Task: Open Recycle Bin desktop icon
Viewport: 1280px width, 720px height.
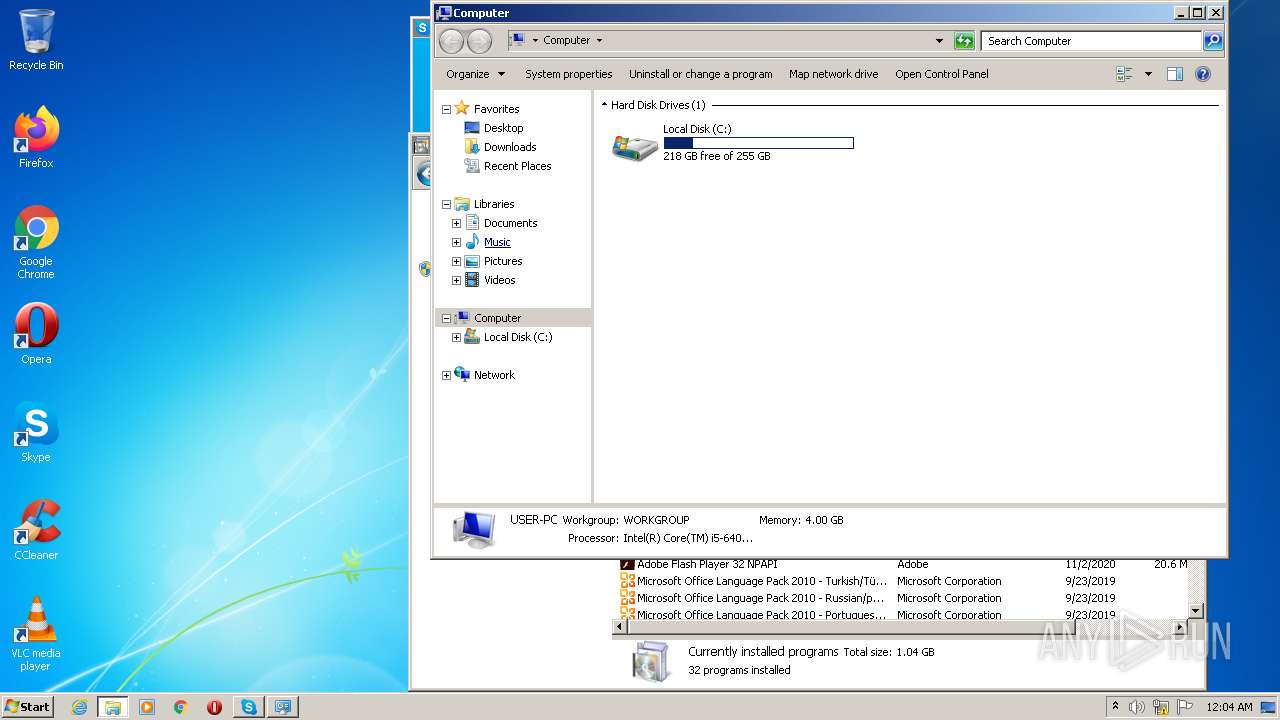Action: 36,40
